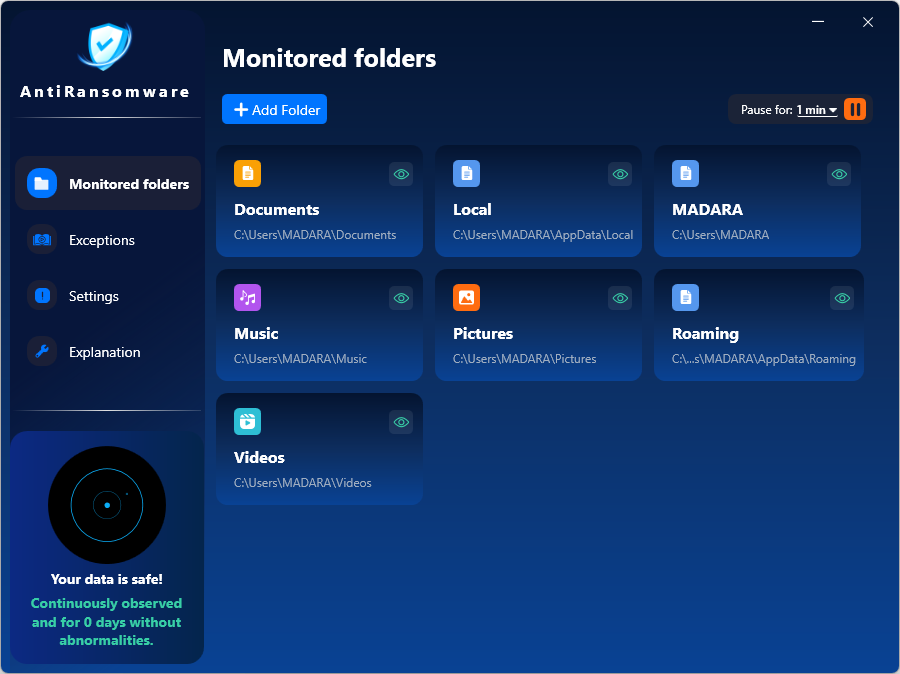Click the AntiRansomware shield logo
Image resolution: width=900 pixels, height=674 pixels.
point(105,46)
